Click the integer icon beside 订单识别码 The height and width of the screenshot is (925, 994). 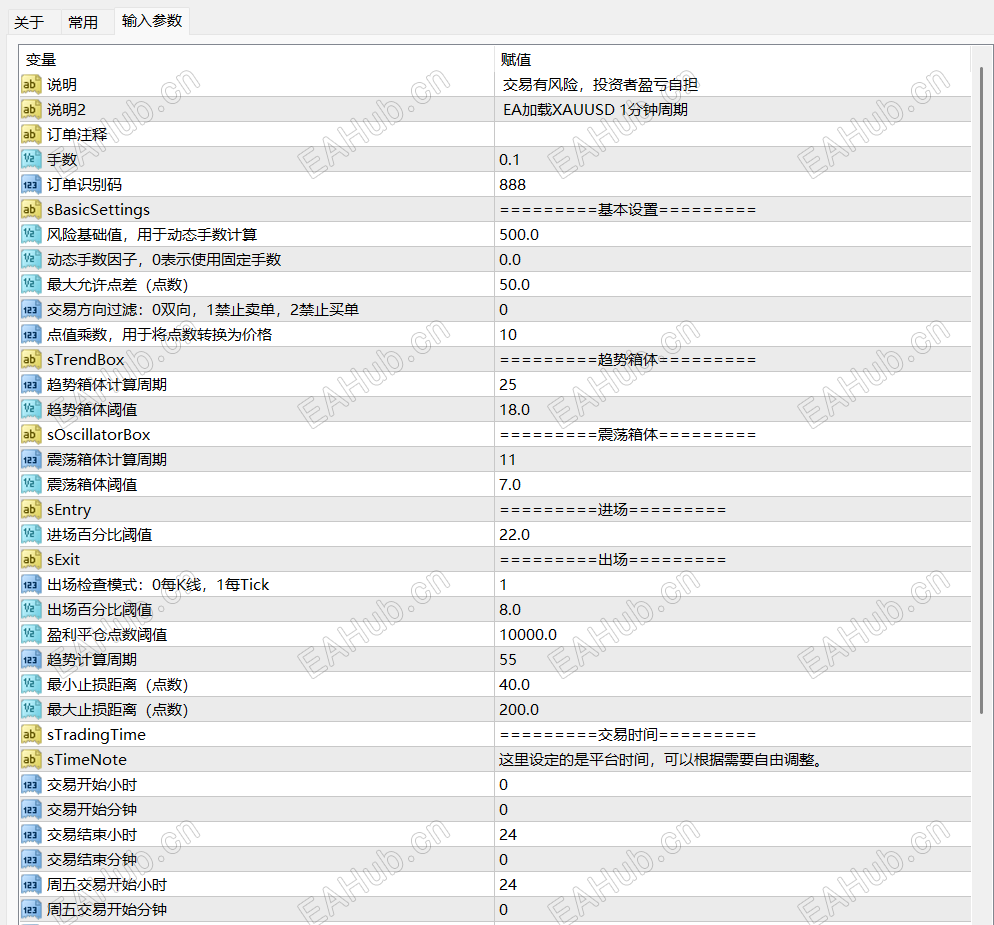pos(30,184)
